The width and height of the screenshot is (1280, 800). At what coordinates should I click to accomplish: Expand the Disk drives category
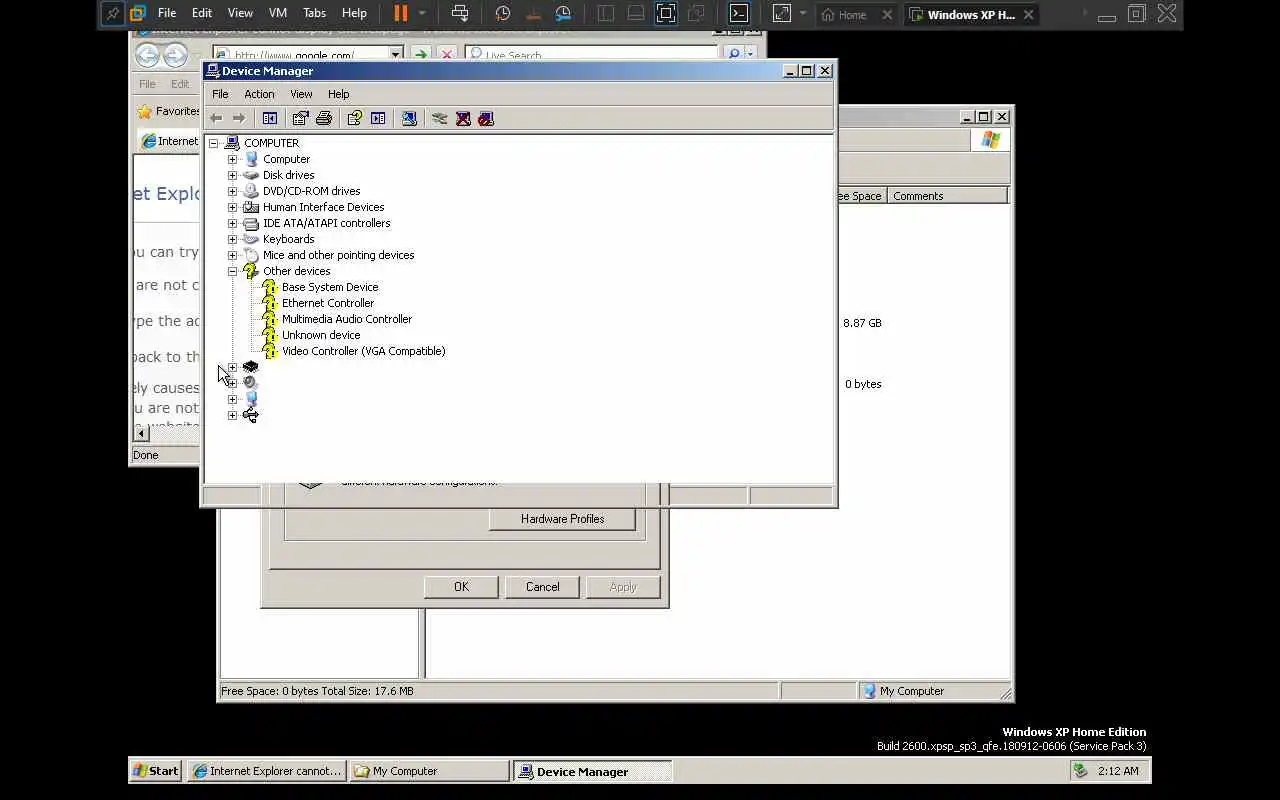pyautogui.click(x=232, y=175)
